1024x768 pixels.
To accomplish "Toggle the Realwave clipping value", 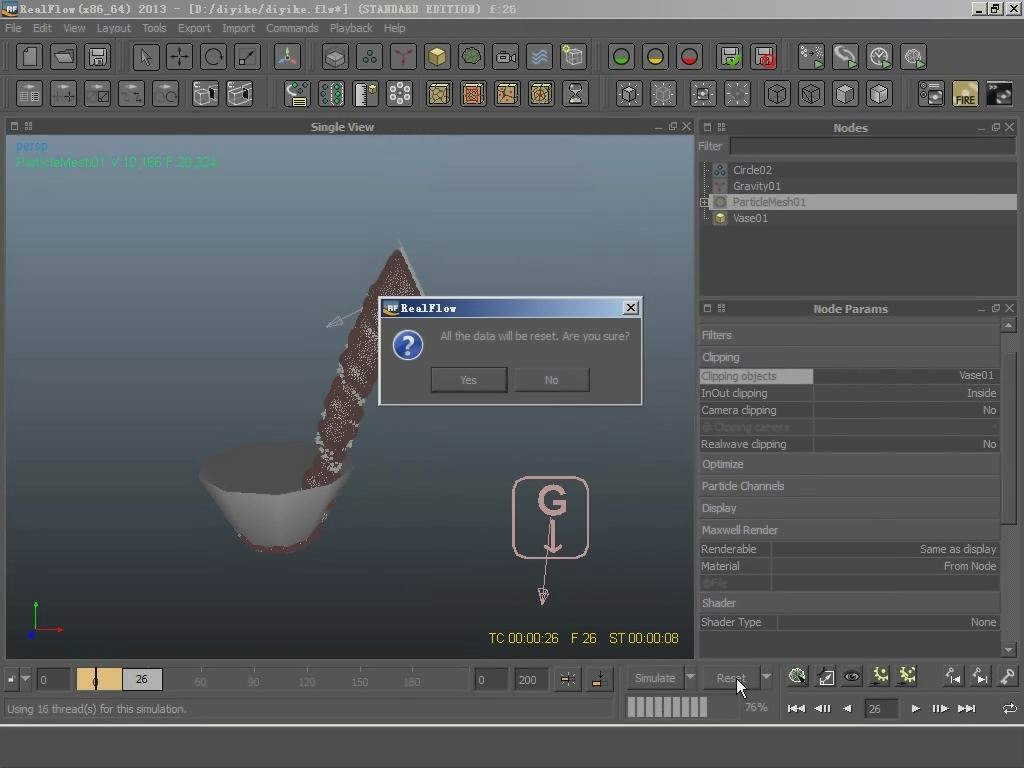I will click(906, 444).
